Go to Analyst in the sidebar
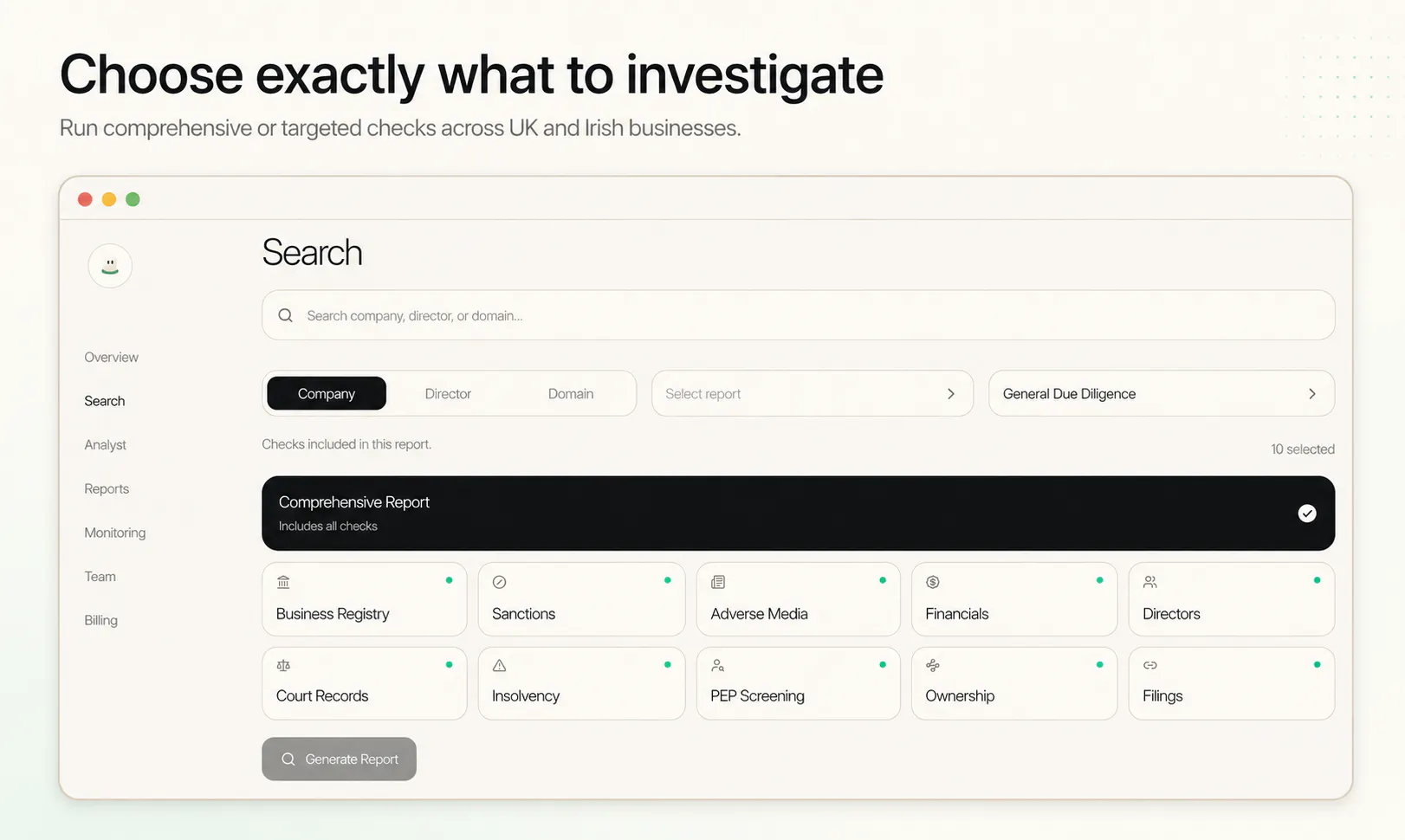The width and height of the screenshot is (1405, 840). [x=106, y=444]
